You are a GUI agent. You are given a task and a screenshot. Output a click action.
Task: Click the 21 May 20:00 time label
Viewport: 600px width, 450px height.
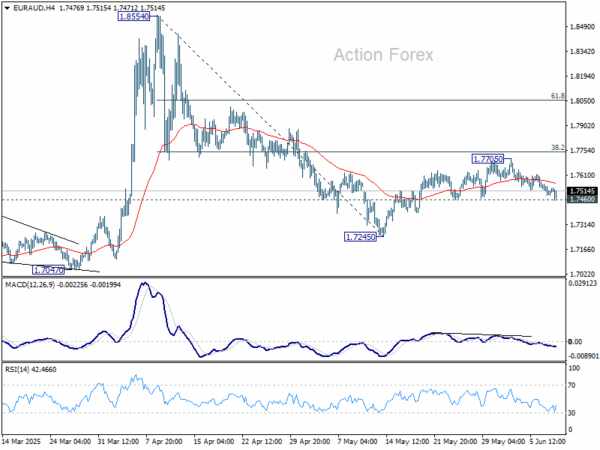pos(455,442)
